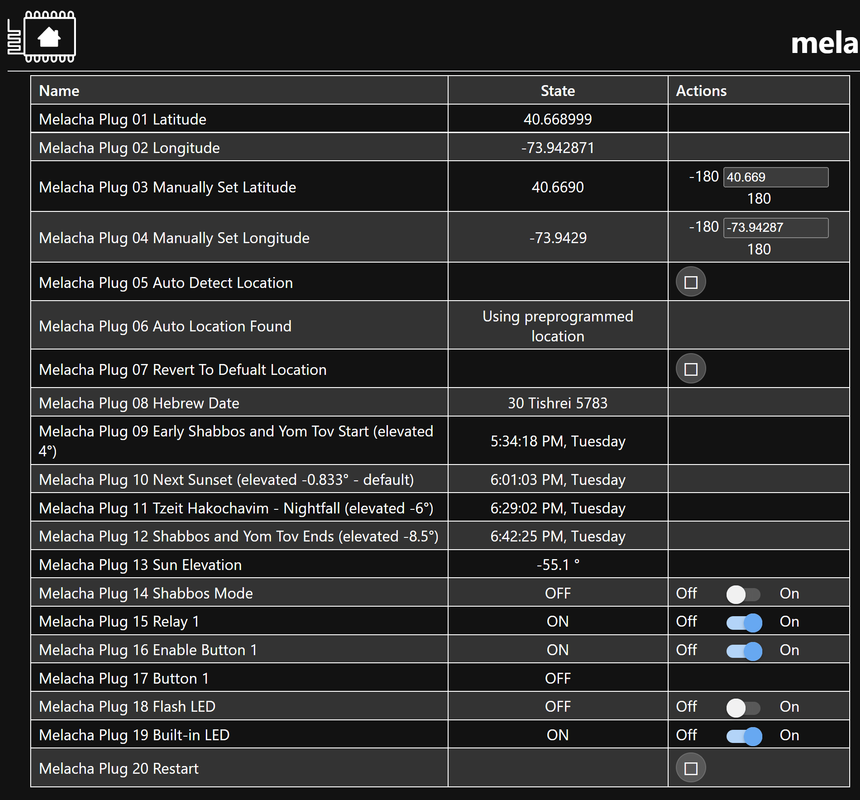
Task: Click the '30 Tishrei 5783' Hebrew date
Action: point(558,404)
